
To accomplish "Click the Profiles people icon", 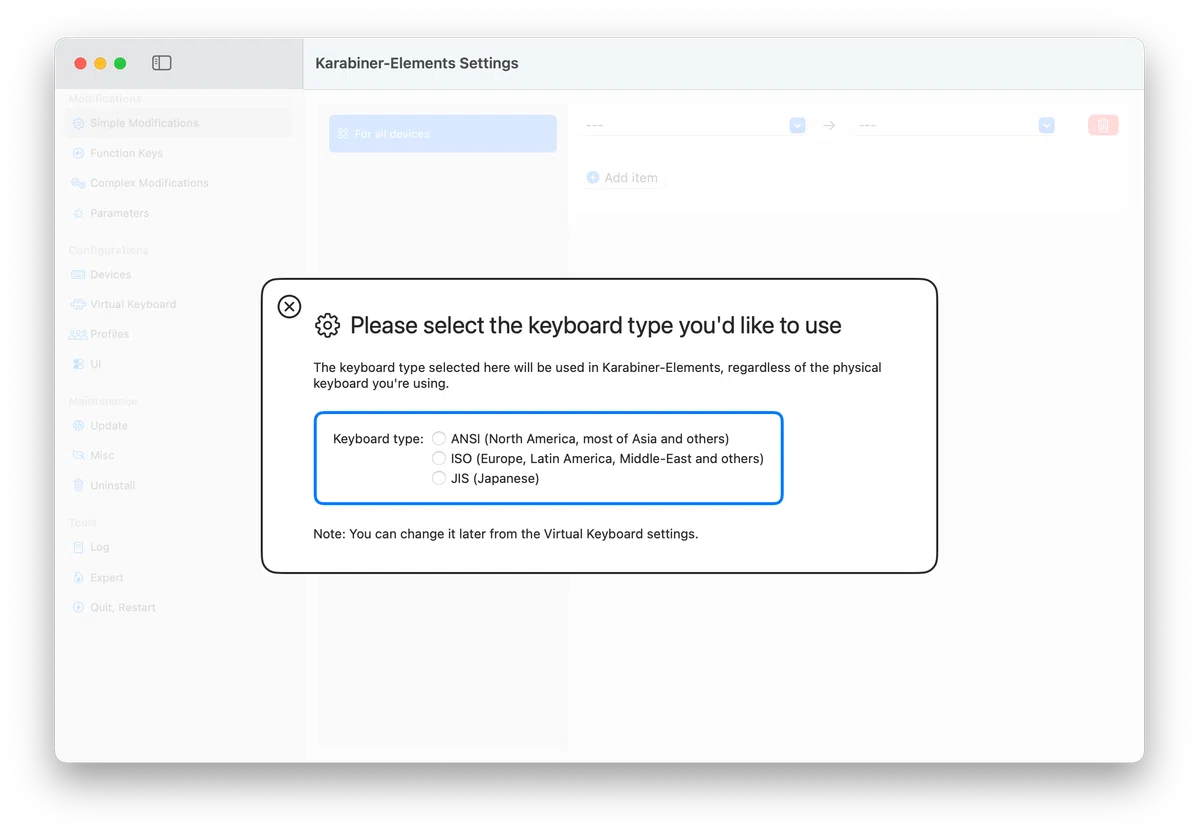I will 78,334.
